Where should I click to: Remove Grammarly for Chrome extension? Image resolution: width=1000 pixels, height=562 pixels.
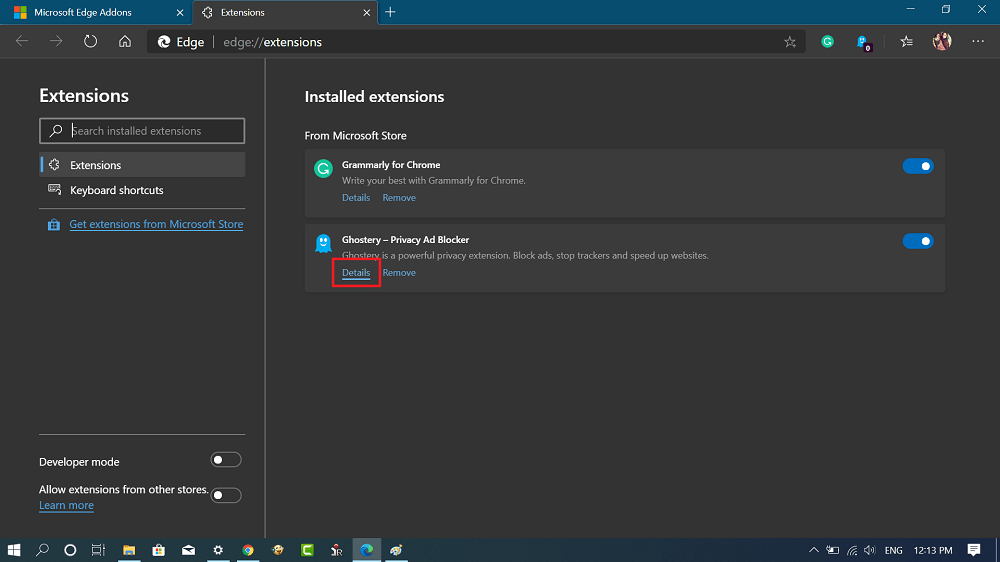[399, 198]
